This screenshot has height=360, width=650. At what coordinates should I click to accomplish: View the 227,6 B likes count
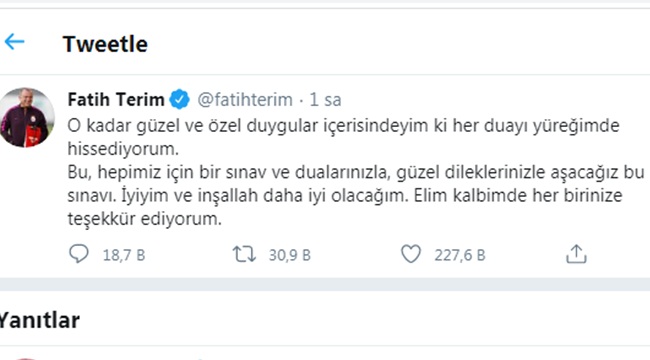(460, 255)
